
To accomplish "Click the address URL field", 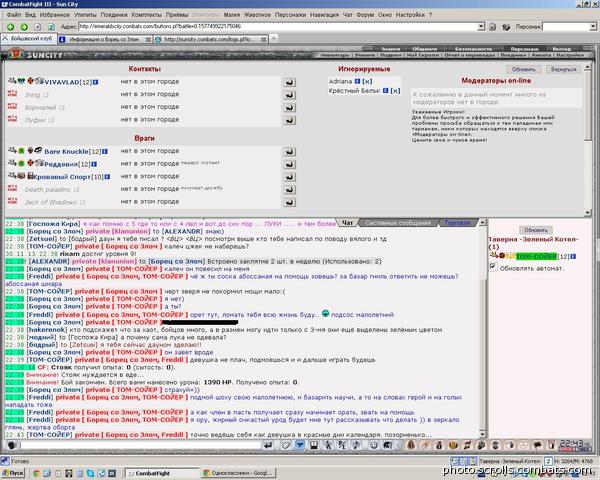I will 278,26.
